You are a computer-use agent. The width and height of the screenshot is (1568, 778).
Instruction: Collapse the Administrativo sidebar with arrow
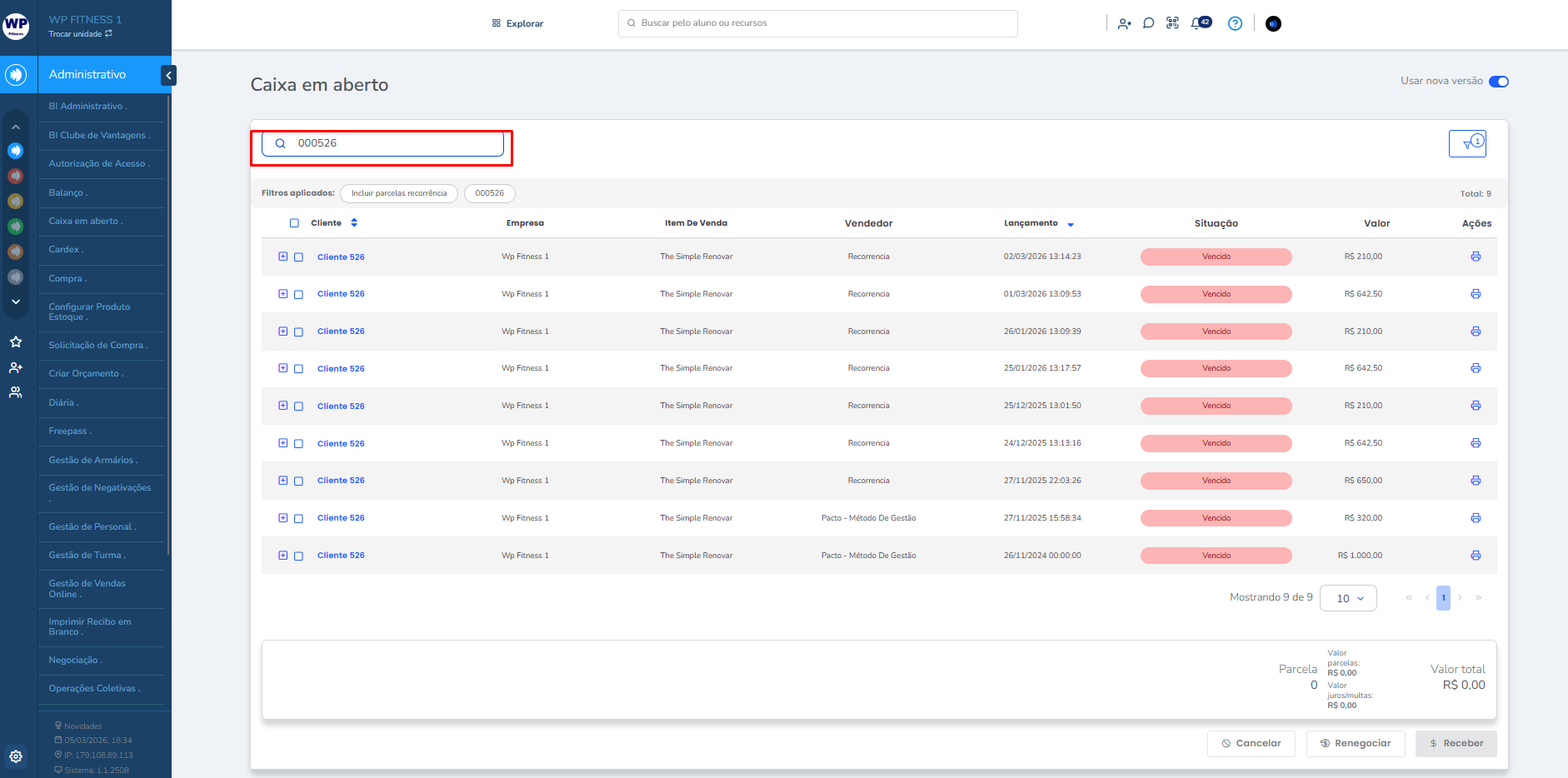[x=168, y=76]
